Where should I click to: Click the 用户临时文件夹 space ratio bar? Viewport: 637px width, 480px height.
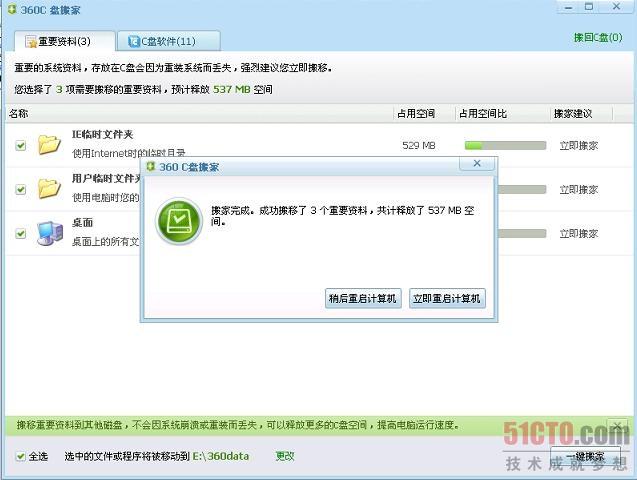[522, 189]
